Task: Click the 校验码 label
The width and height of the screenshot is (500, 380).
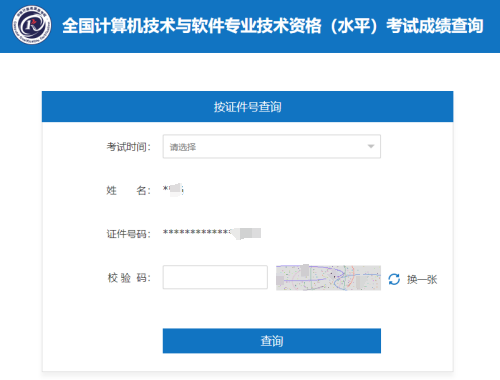Action: 129,277
